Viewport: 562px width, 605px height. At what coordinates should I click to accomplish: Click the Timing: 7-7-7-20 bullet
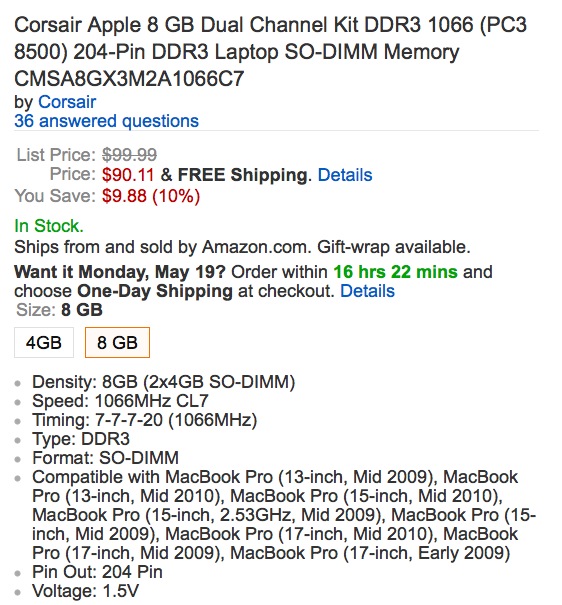coord(145,420)
